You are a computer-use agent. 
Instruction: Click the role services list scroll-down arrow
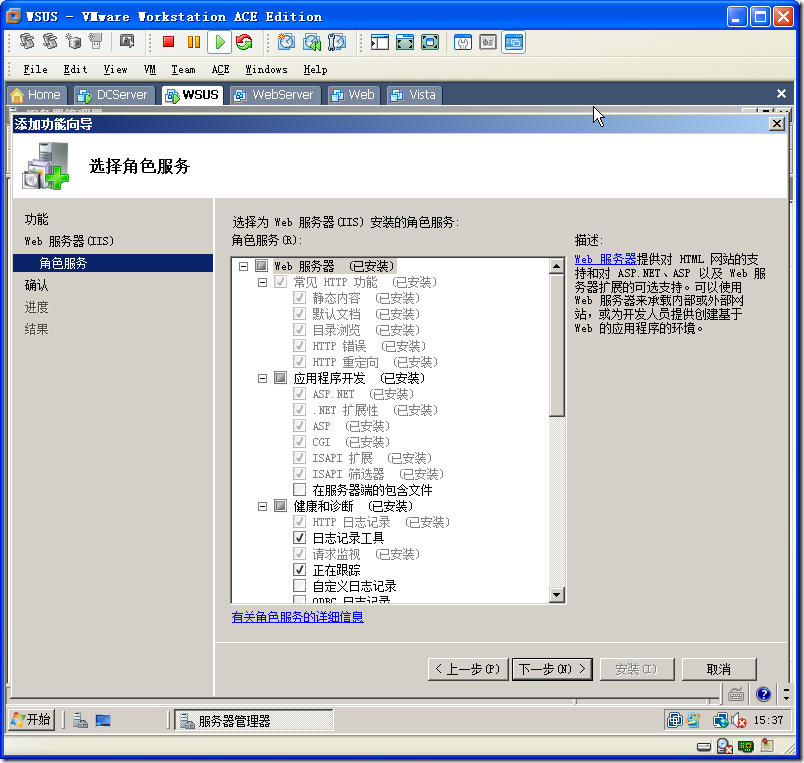pyautogui.click(x=556, y=595)
